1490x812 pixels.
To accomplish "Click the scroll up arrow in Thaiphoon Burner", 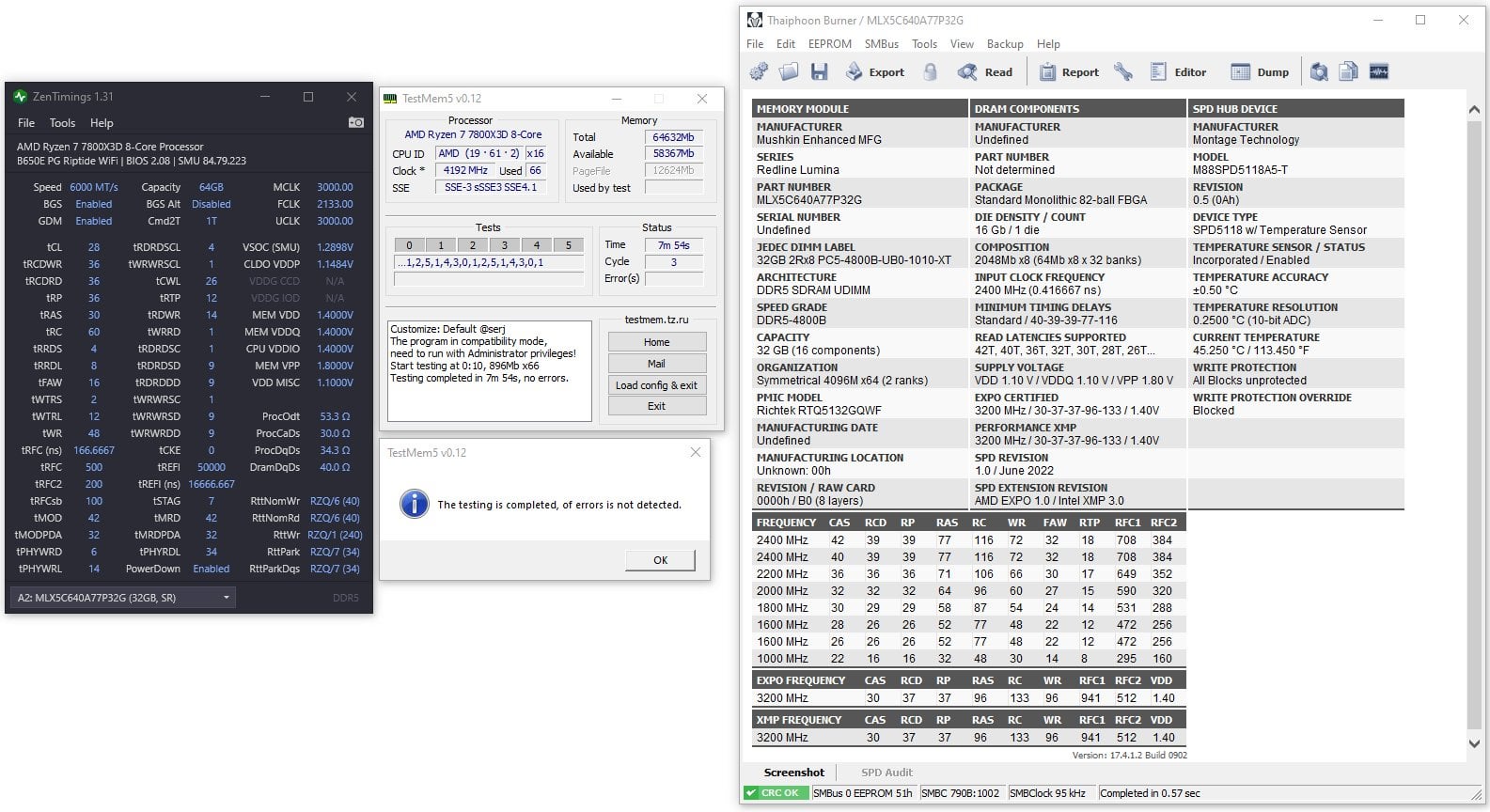I will coord(1474,111).
